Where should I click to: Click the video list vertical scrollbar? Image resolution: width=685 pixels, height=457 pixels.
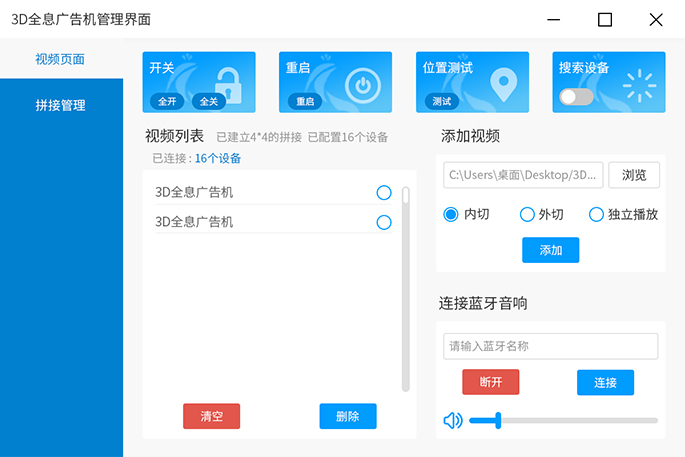click(x=406, y=289)
